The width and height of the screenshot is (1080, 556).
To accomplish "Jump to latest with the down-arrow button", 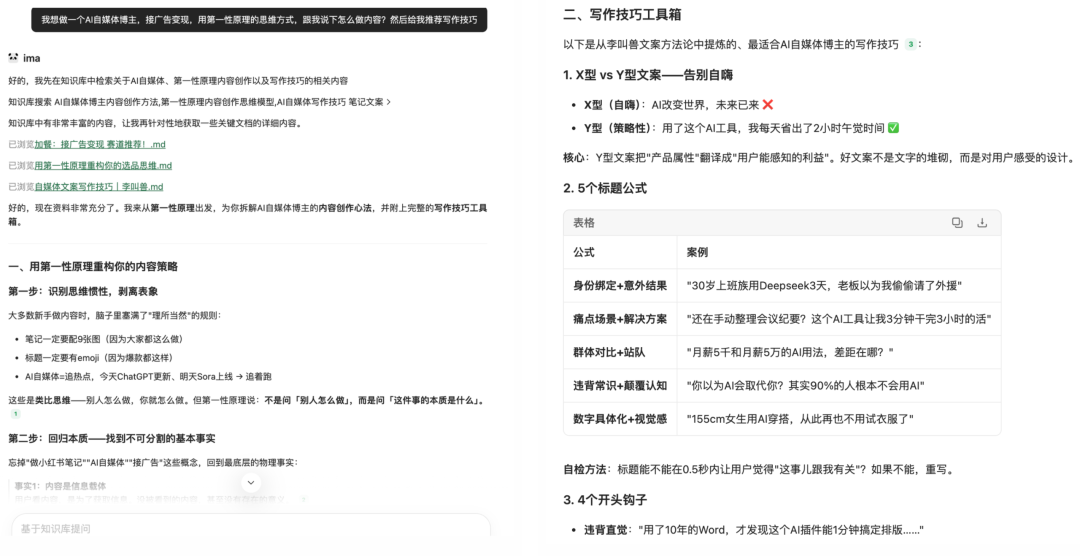I will (251, 482).
